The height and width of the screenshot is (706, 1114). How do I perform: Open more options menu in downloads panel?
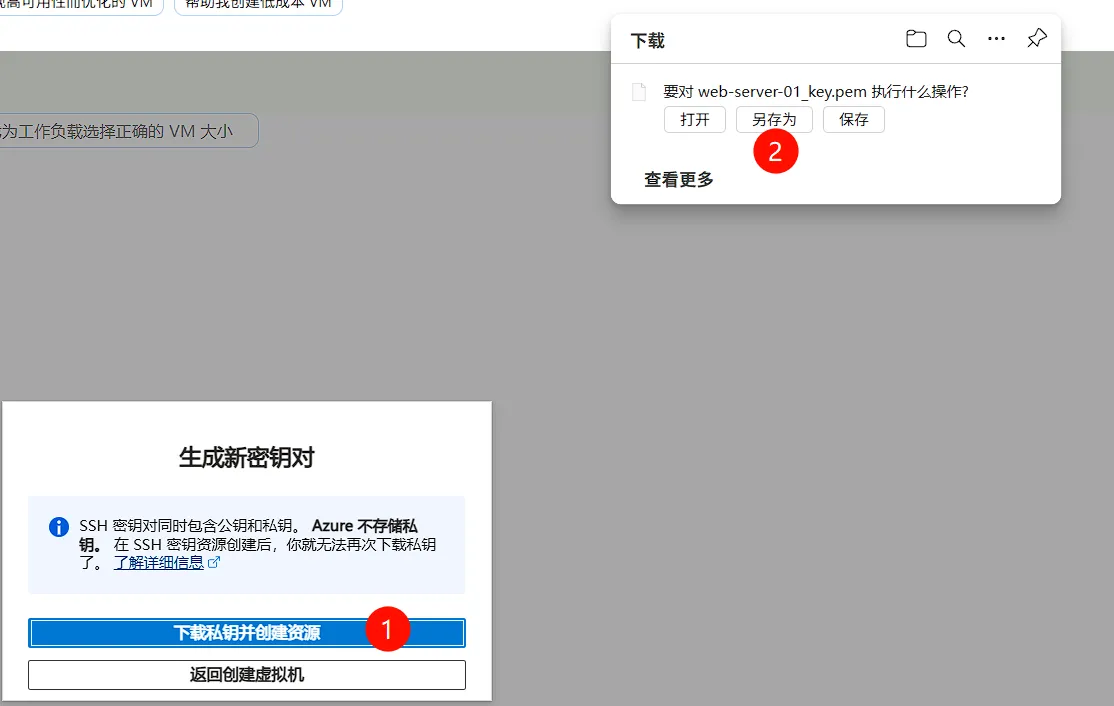coord(996,38)
